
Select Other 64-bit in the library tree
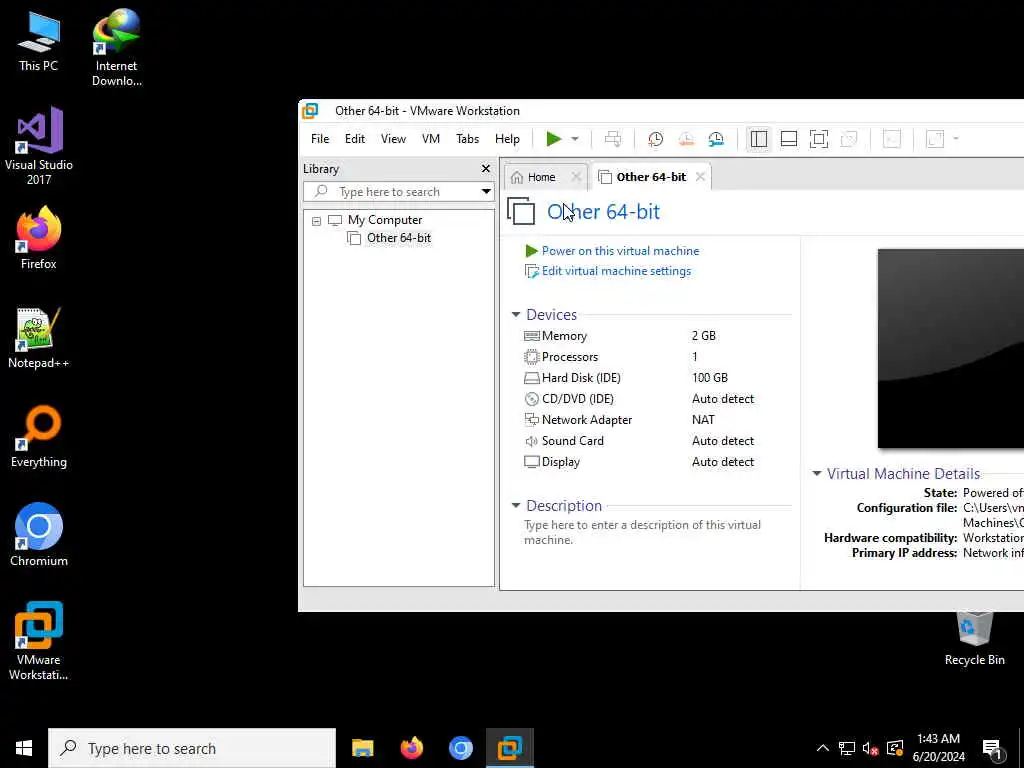398,238
